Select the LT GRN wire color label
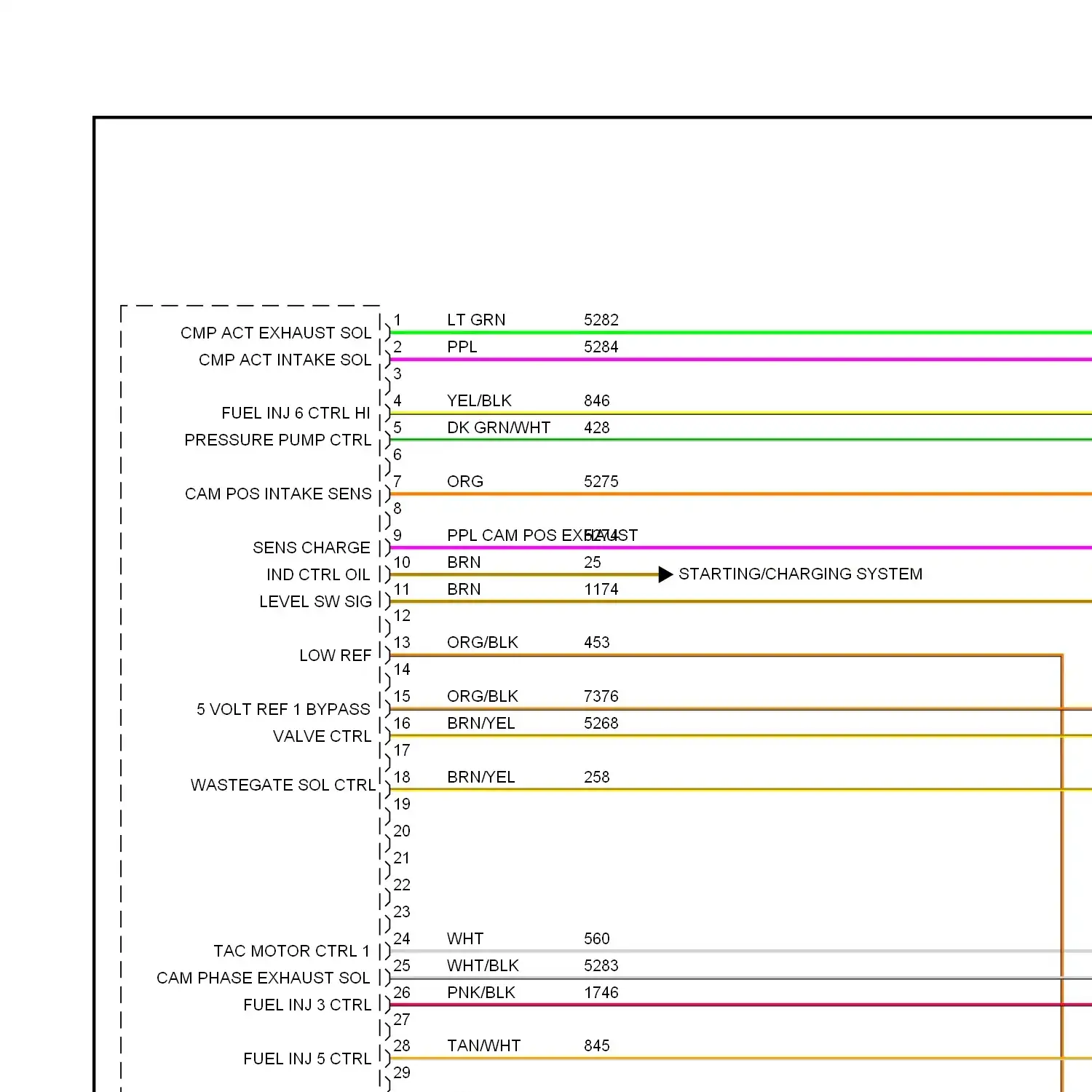Viewport: 1092px width, 1092px height. pyautogui.click(x=476, y=320)
